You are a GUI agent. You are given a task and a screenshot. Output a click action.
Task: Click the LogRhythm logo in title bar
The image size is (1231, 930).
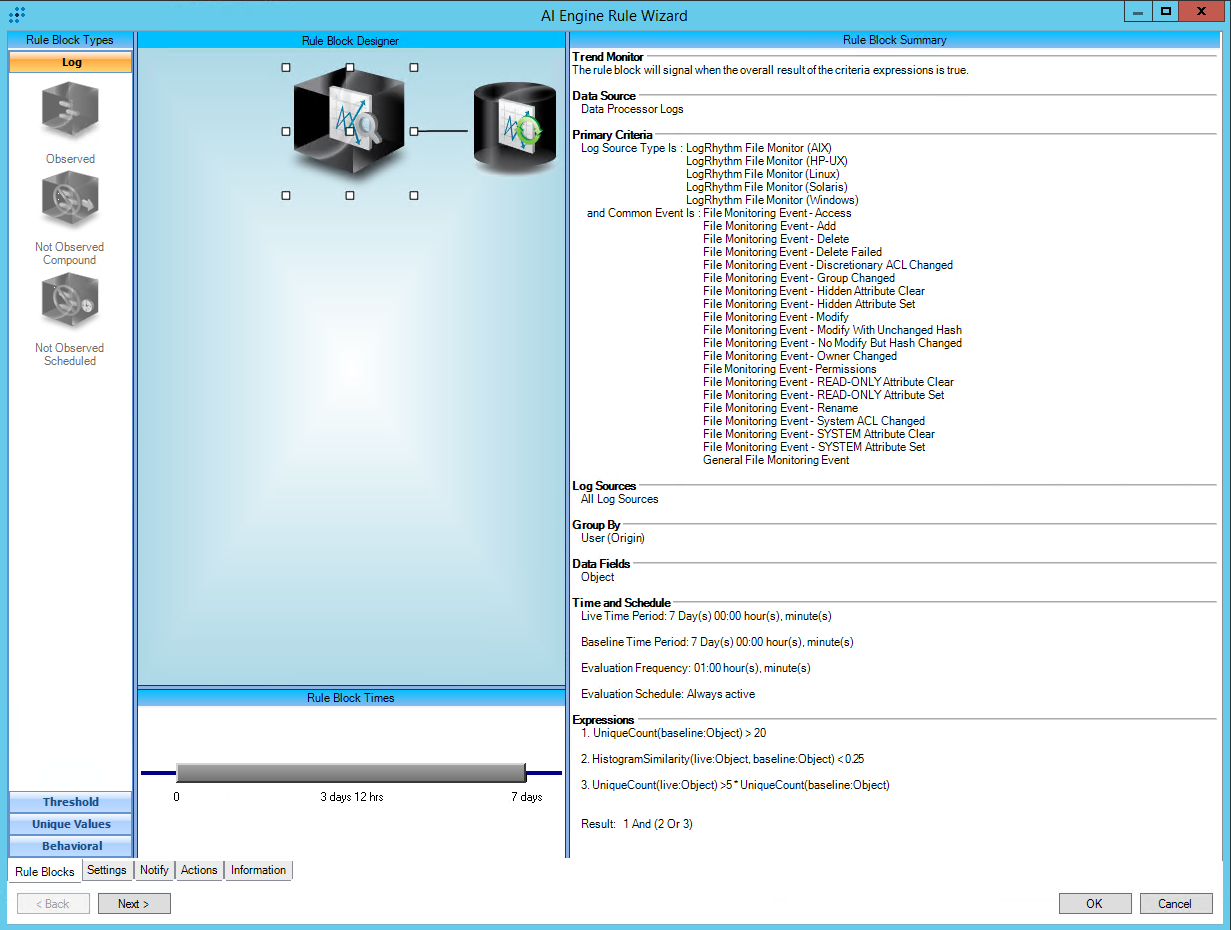click(17, 15)
